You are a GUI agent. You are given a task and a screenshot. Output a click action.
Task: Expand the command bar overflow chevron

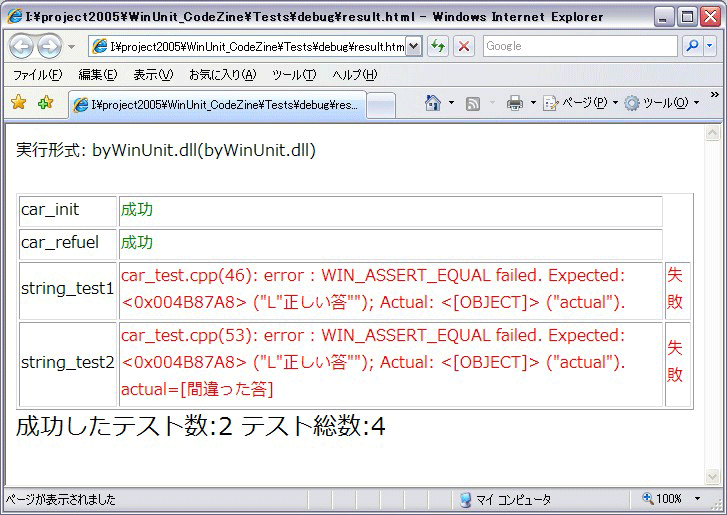714,95
